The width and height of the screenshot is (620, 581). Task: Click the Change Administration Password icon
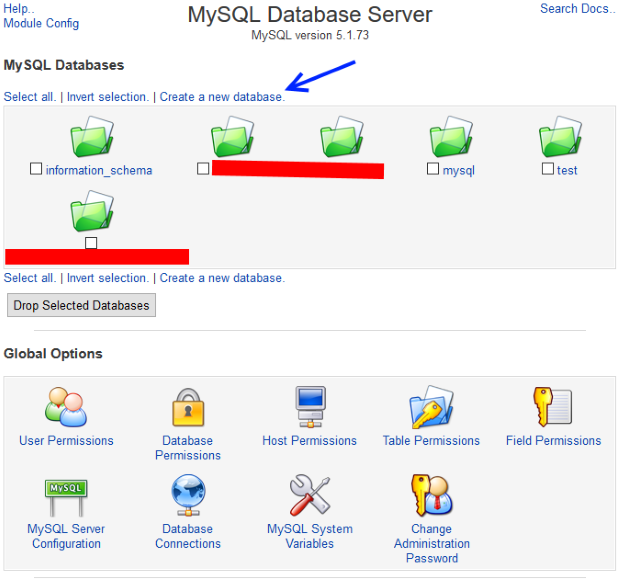click(431, 495)
